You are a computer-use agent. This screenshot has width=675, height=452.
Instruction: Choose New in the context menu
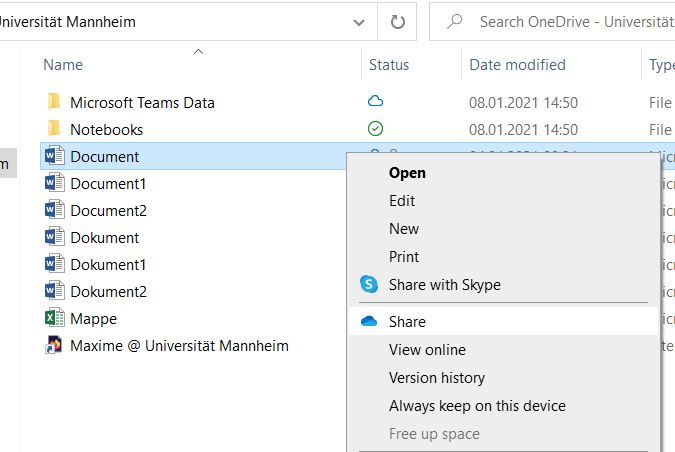pyautogui.click(x=503, y=229)
